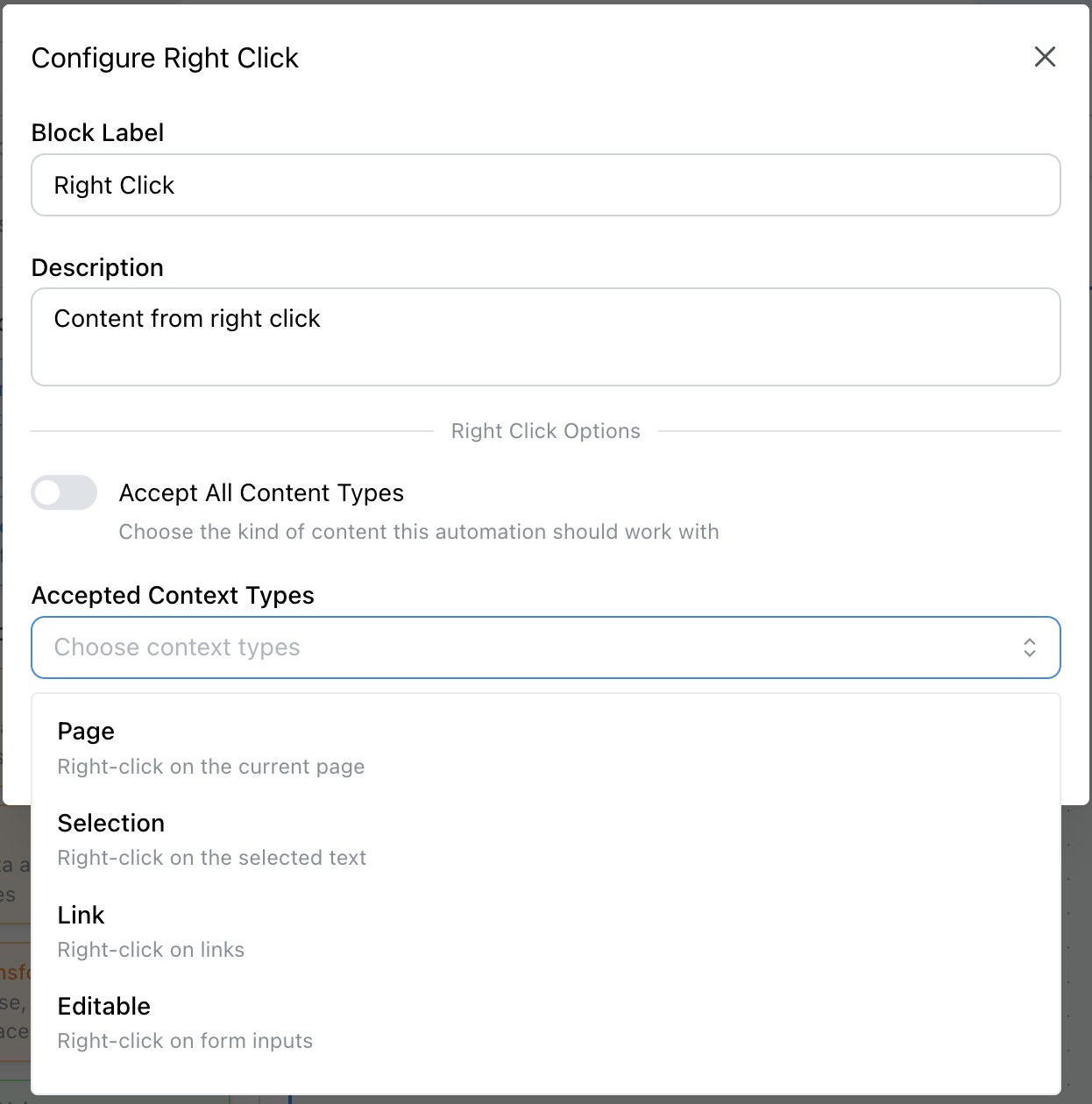Click the 'Right-click on form inputs' description
The image size is (1092, 1104).
click(185, 1041)
